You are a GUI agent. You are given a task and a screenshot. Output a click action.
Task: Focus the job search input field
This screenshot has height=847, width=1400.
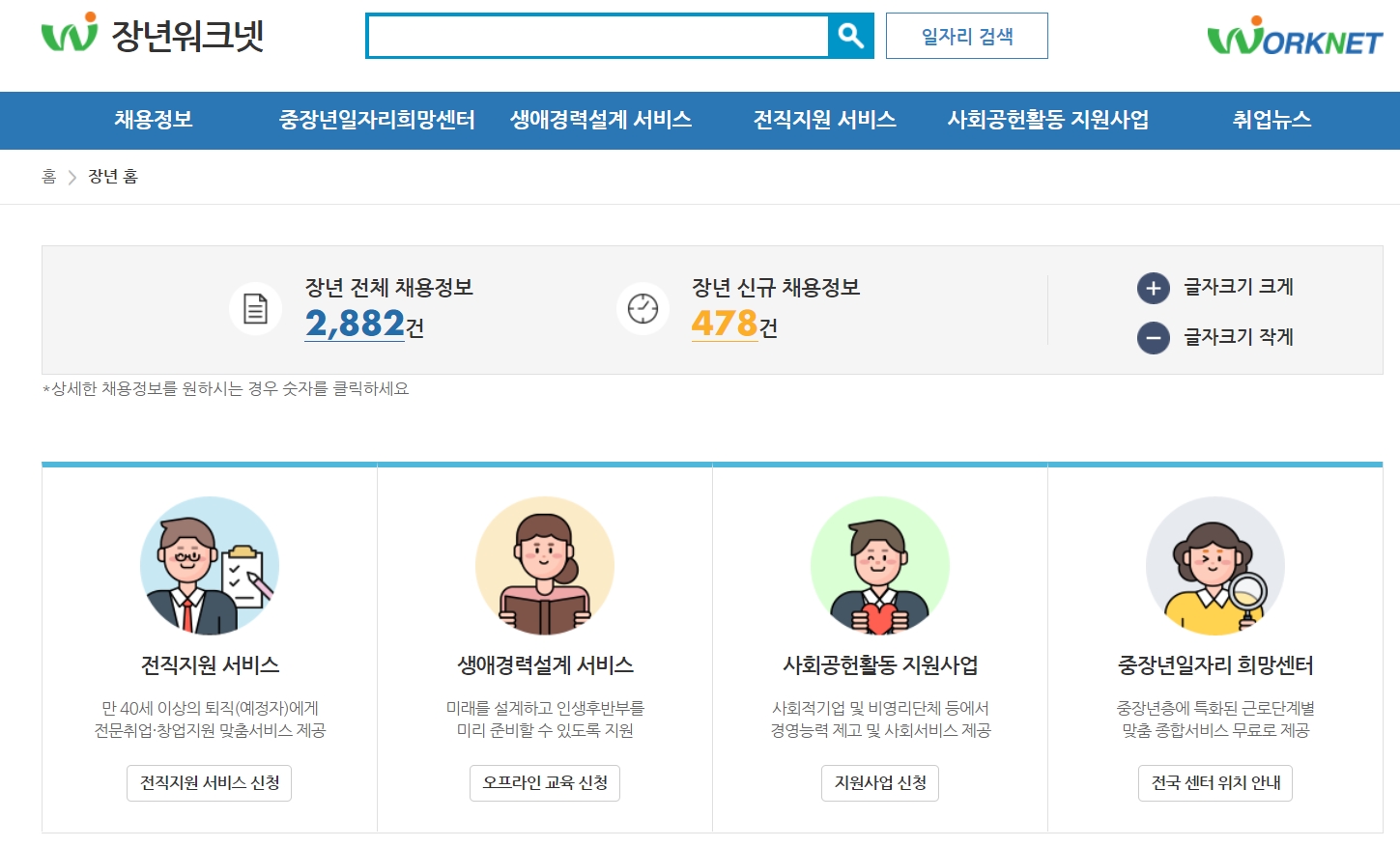tap(597, 36)
